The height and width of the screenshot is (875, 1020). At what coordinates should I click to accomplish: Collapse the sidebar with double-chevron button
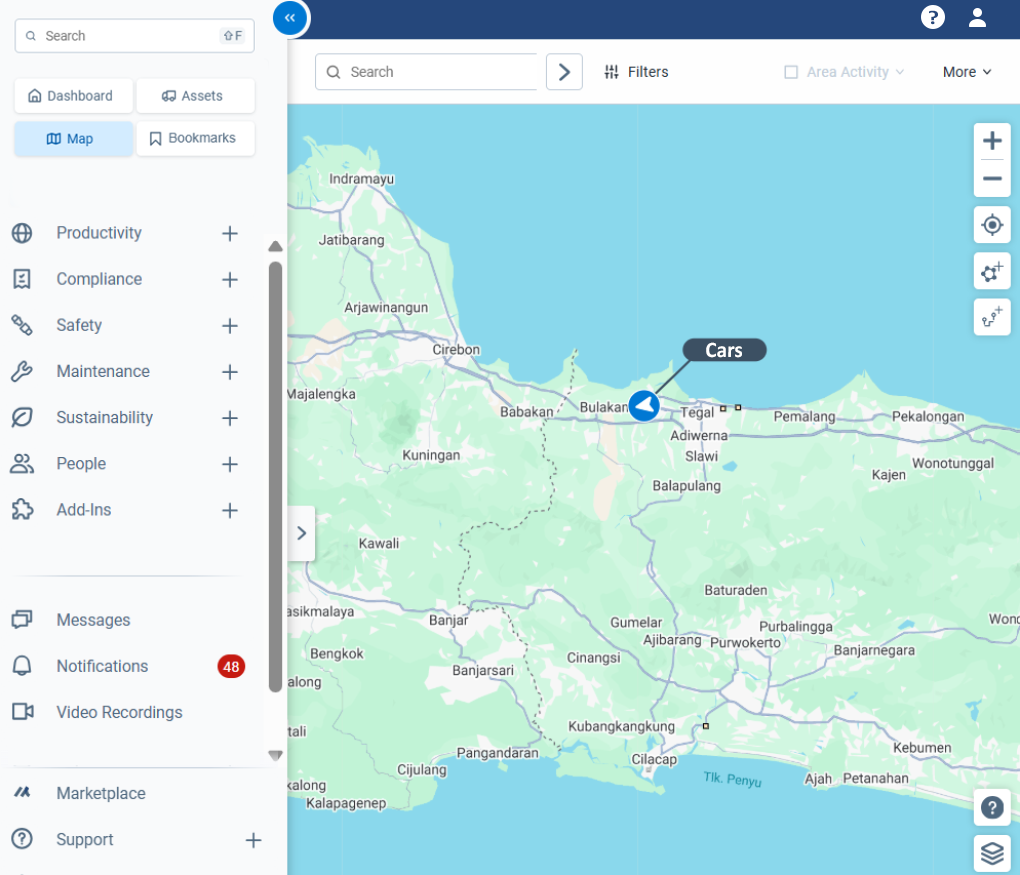pos(290,17)
